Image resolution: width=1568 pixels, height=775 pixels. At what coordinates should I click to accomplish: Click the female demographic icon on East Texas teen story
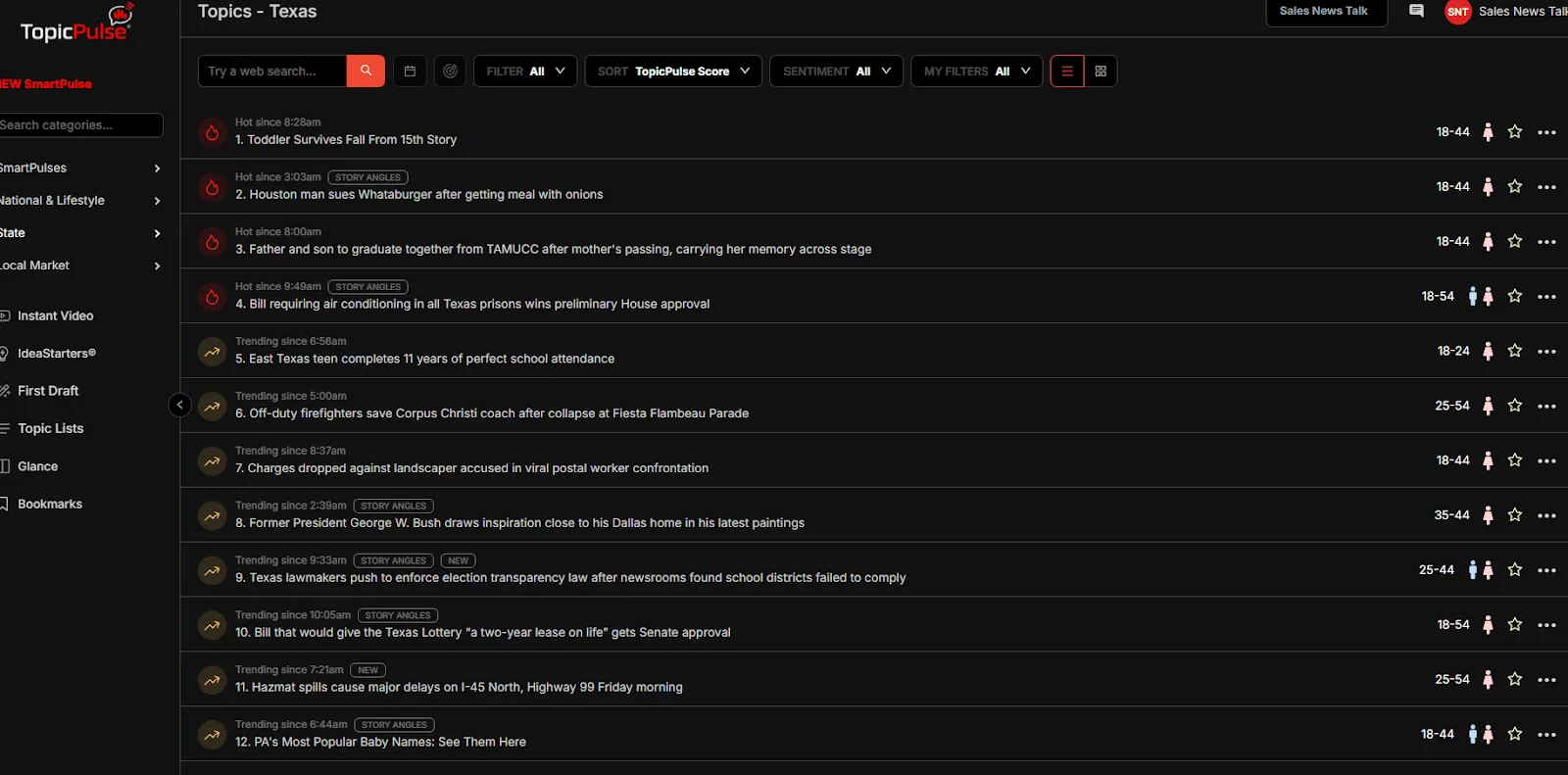coord(1488,351)
